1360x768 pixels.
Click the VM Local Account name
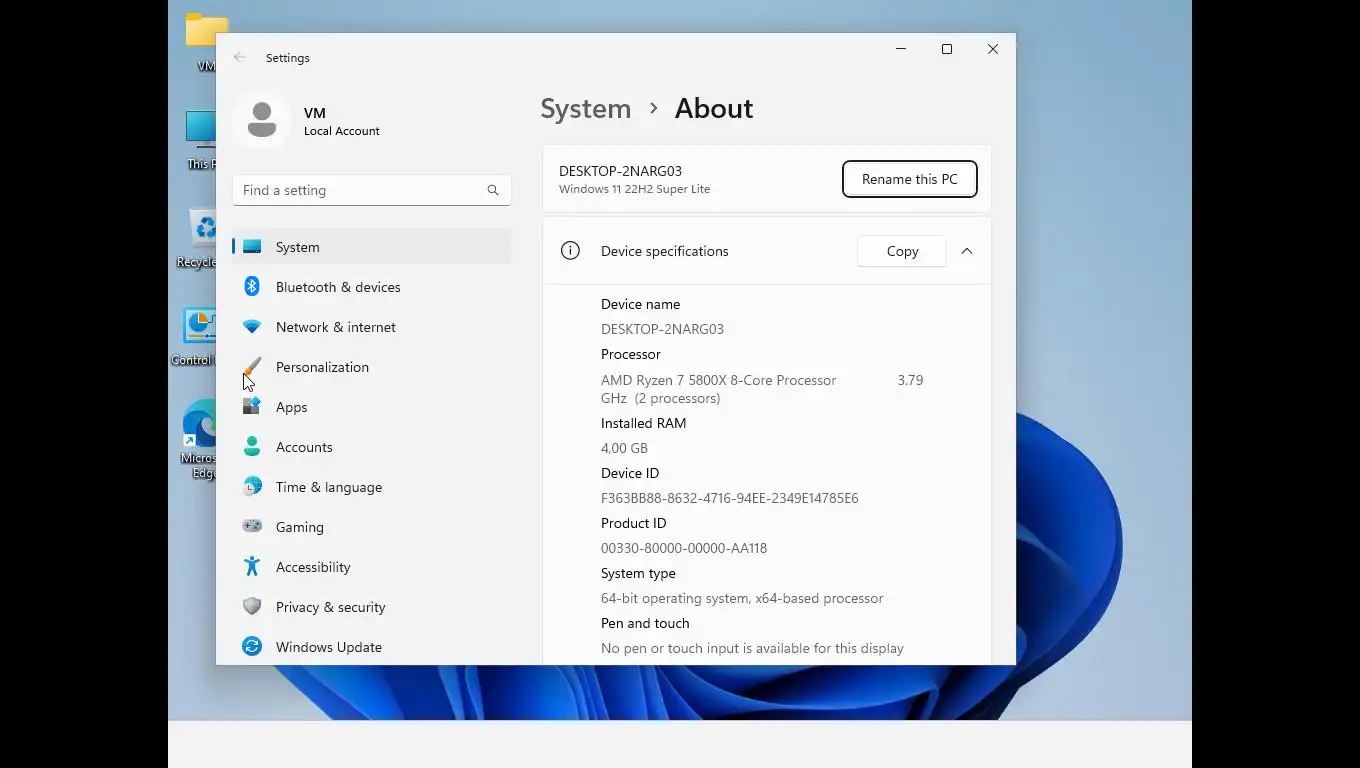coord(342,121)
